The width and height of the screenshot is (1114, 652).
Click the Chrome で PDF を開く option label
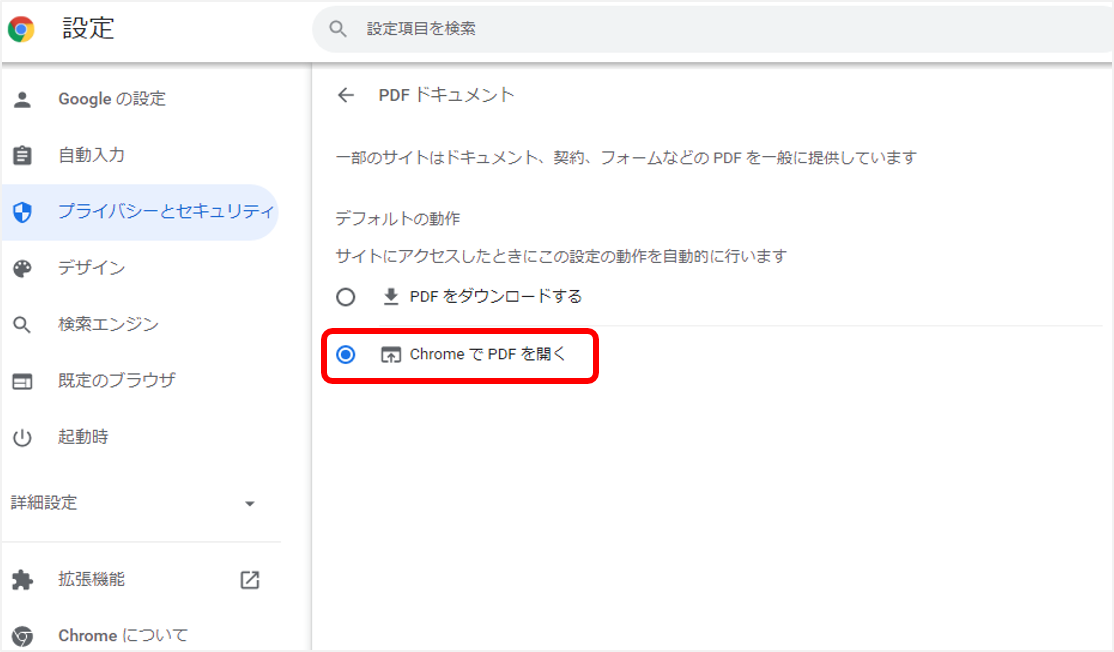487,354
